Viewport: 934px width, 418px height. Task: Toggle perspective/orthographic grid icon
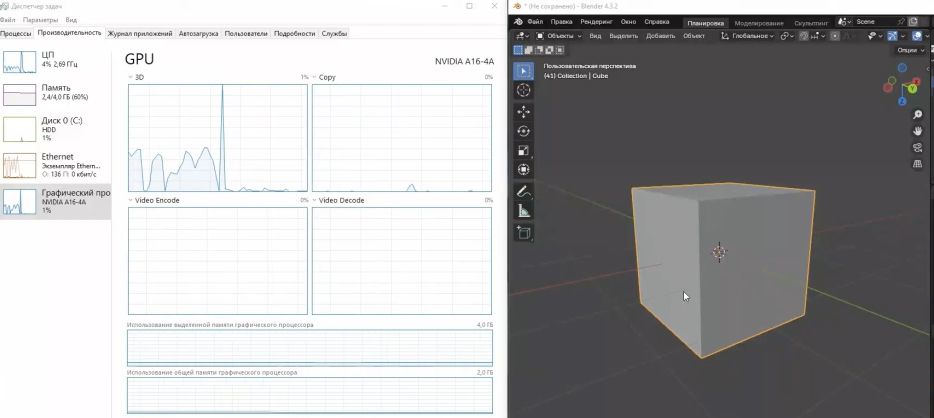coord(917,164)
